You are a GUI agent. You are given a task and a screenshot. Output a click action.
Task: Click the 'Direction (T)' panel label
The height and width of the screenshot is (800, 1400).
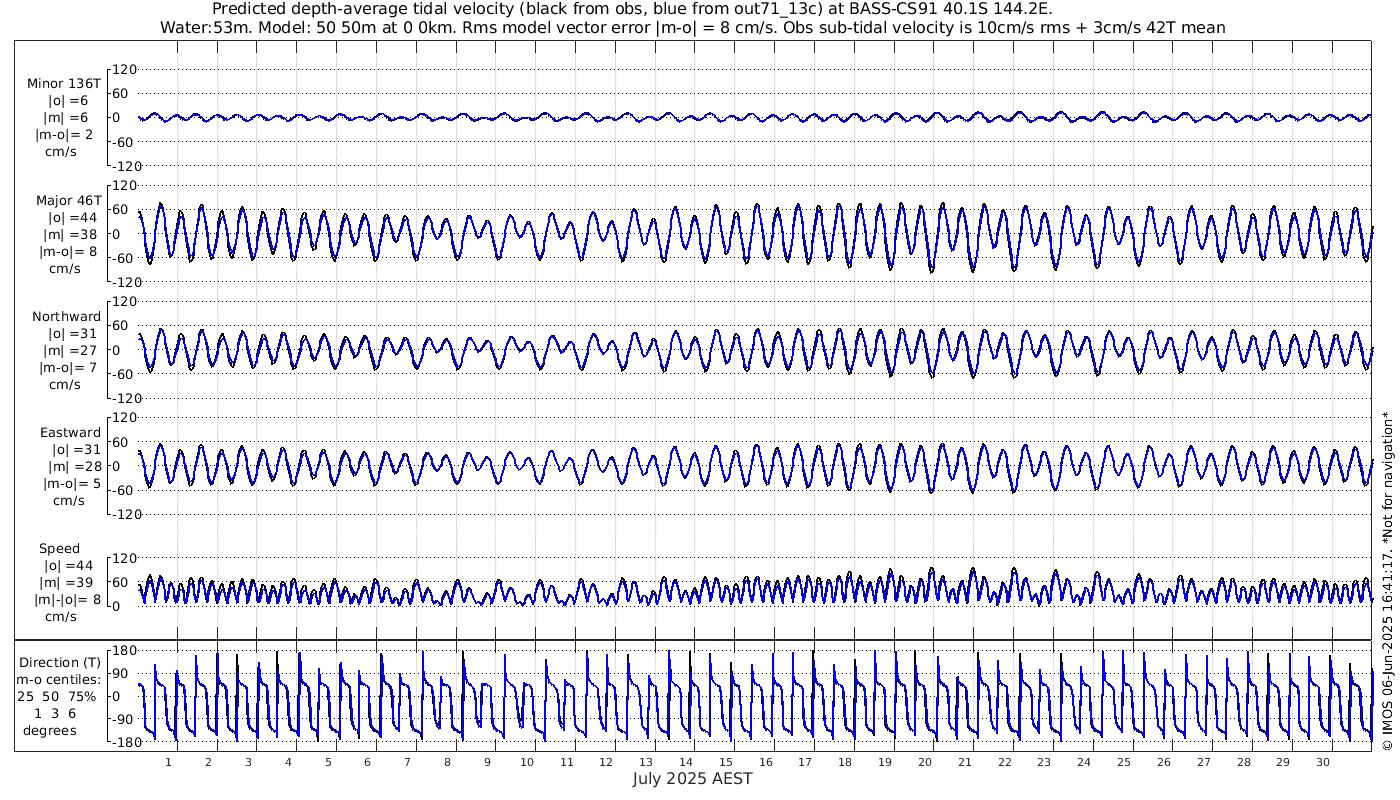tap(61, 662)
